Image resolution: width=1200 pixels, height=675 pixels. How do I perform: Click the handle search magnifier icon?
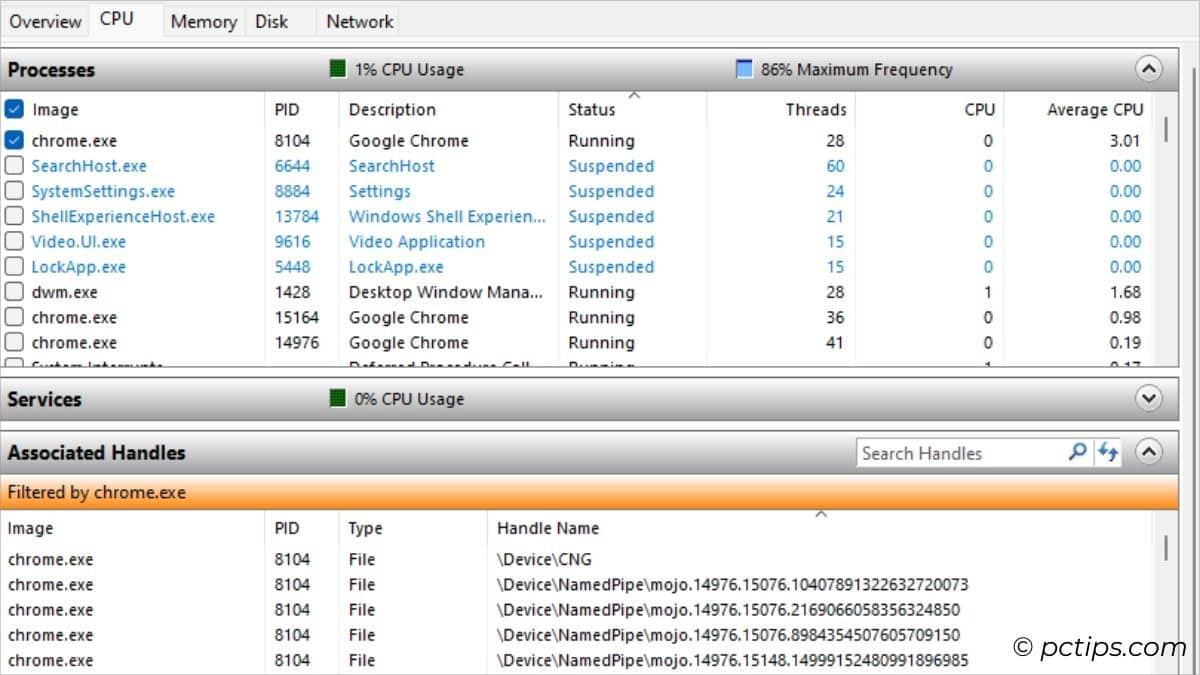(1077, 453)
